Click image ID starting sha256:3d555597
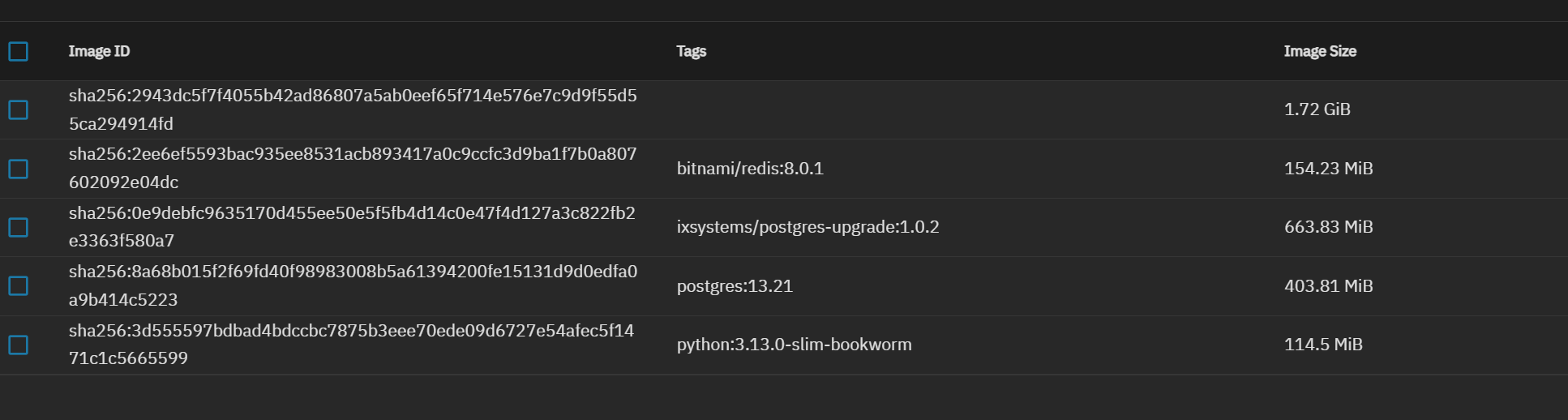1568x420 pixels. tap(351, 344)
